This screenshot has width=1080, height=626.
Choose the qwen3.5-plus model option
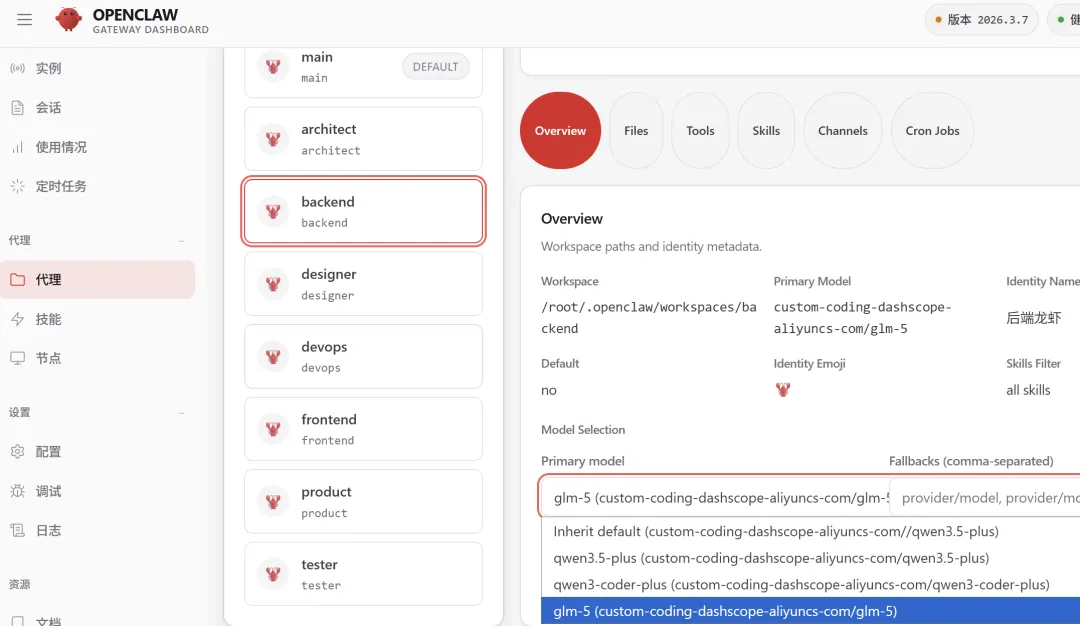pyautogui.click(x=810, y=558)
